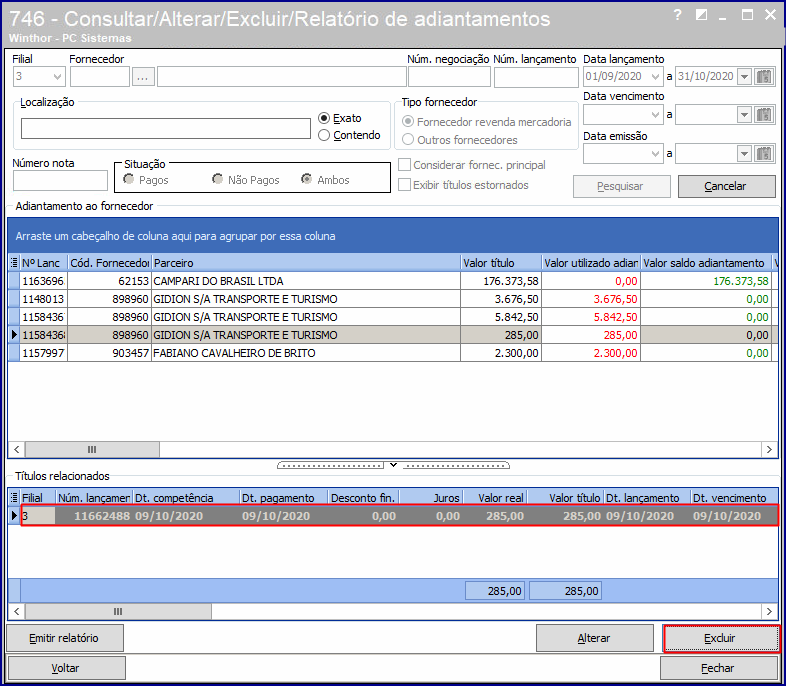Click the calendar icon beside Data emissão
786x686 pixels.
point(764,153)
